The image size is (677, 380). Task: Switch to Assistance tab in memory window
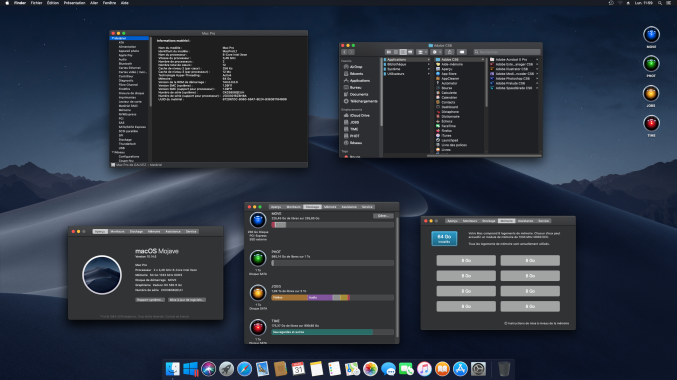point(525,221)
